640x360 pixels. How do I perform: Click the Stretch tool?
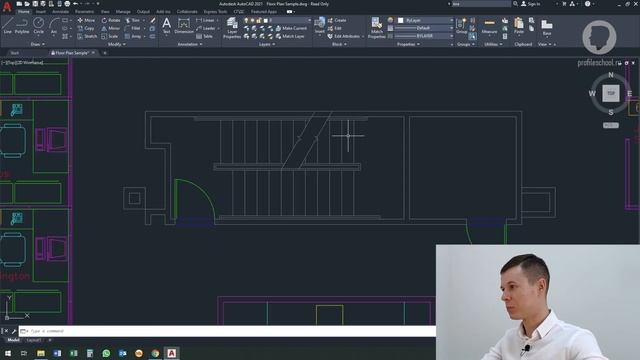coord(87,36)
